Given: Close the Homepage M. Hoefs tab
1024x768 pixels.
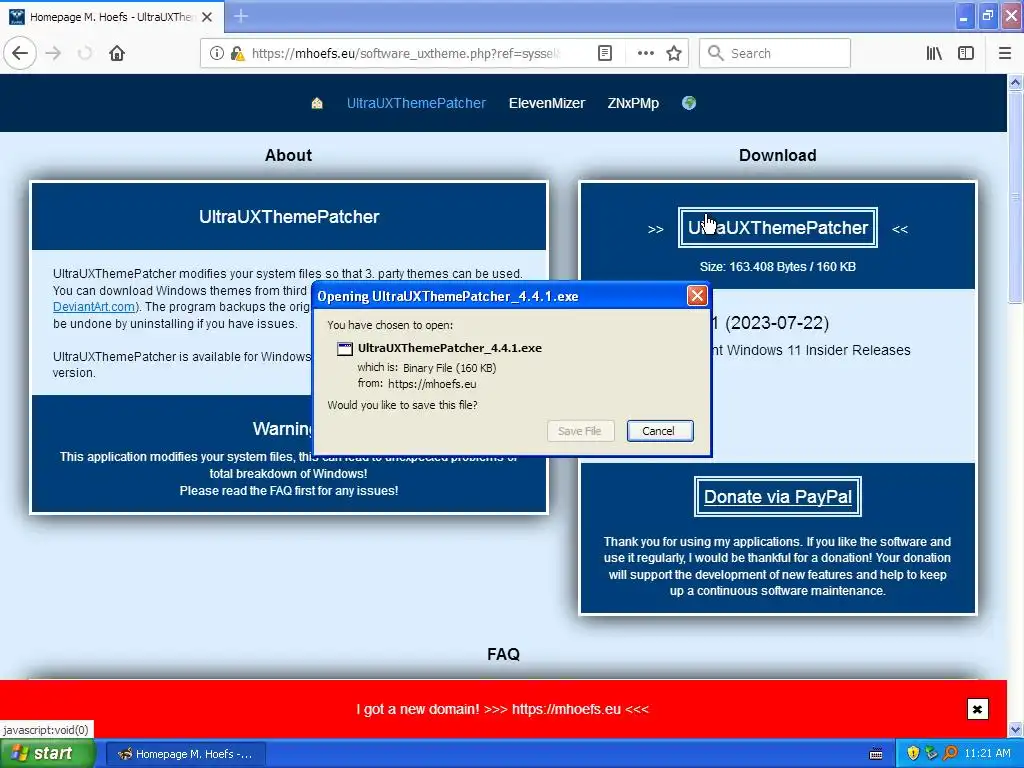Looking at the screenshot, I should point(207,17).
